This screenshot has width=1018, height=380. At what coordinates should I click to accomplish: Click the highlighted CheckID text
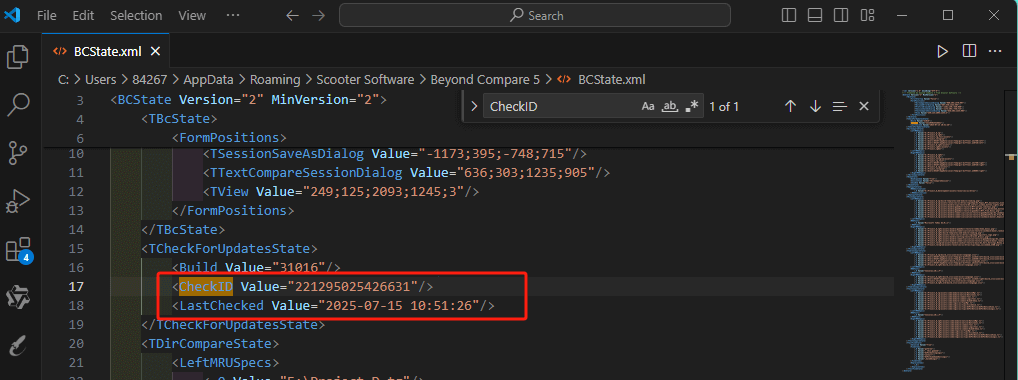206,286
